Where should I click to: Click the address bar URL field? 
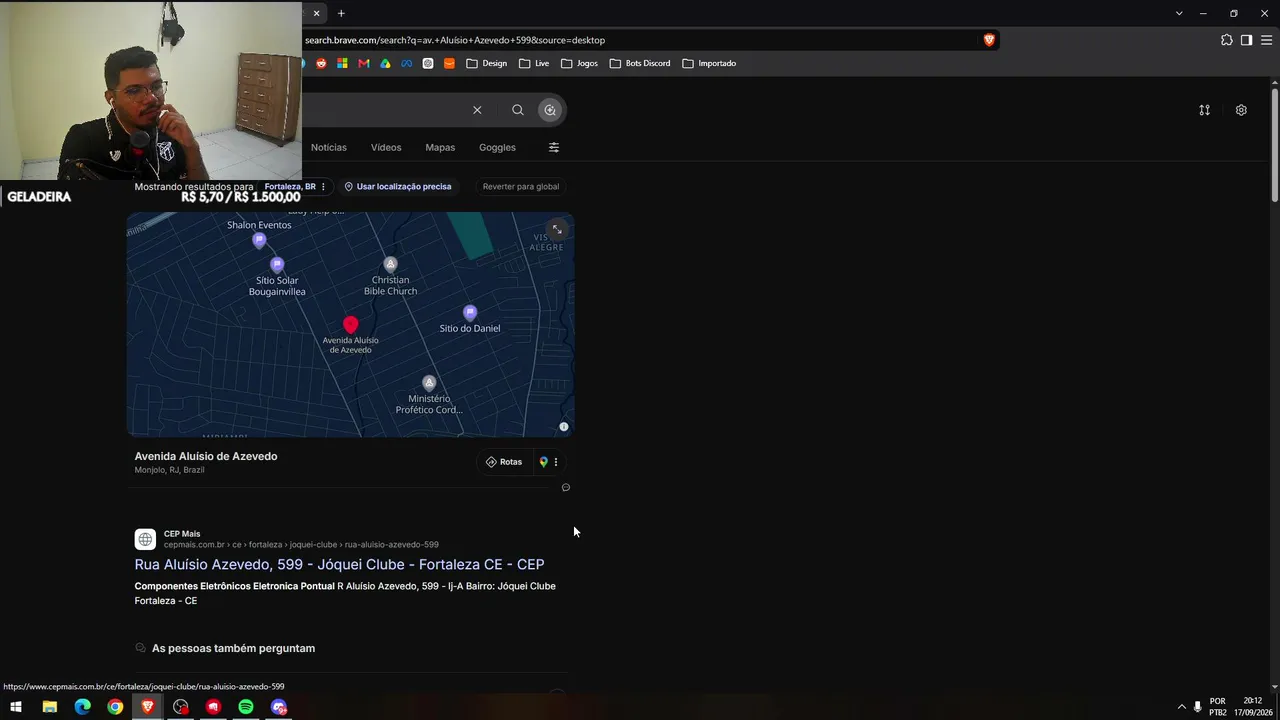(x=640, y=40)
